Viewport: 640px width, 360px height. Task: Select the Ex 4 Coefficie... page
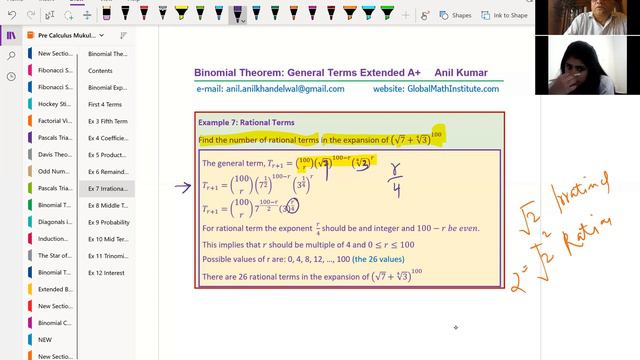coord(107,138)
